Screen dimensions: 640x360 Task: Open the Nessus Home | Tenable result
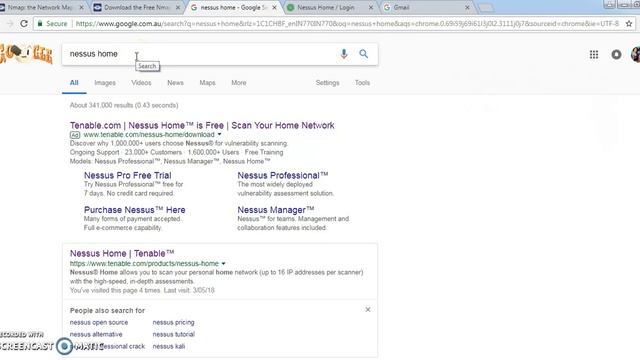[122, 253]
